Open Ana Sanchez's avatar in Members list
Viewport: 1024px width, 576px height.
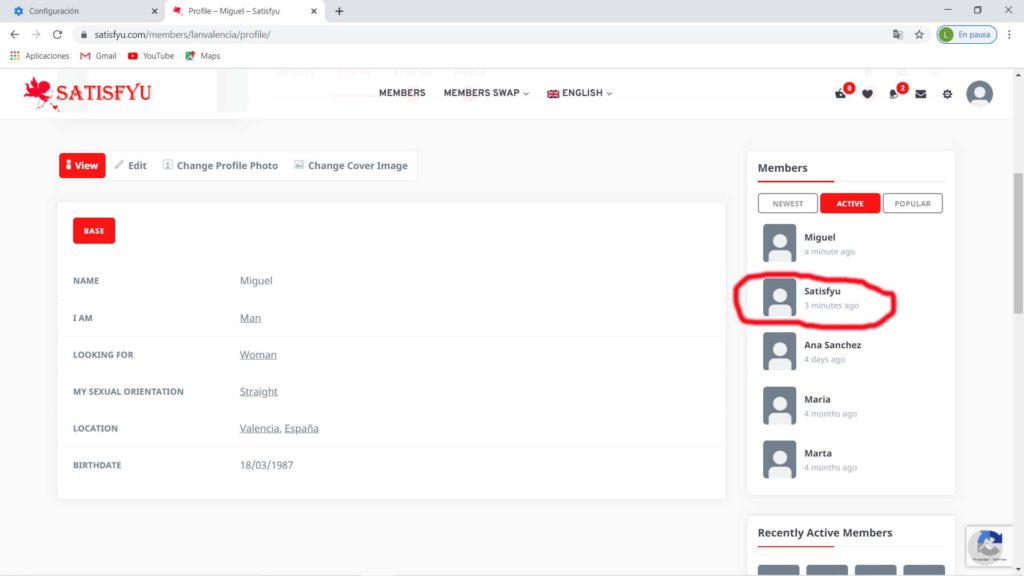(x=779, y=351)
